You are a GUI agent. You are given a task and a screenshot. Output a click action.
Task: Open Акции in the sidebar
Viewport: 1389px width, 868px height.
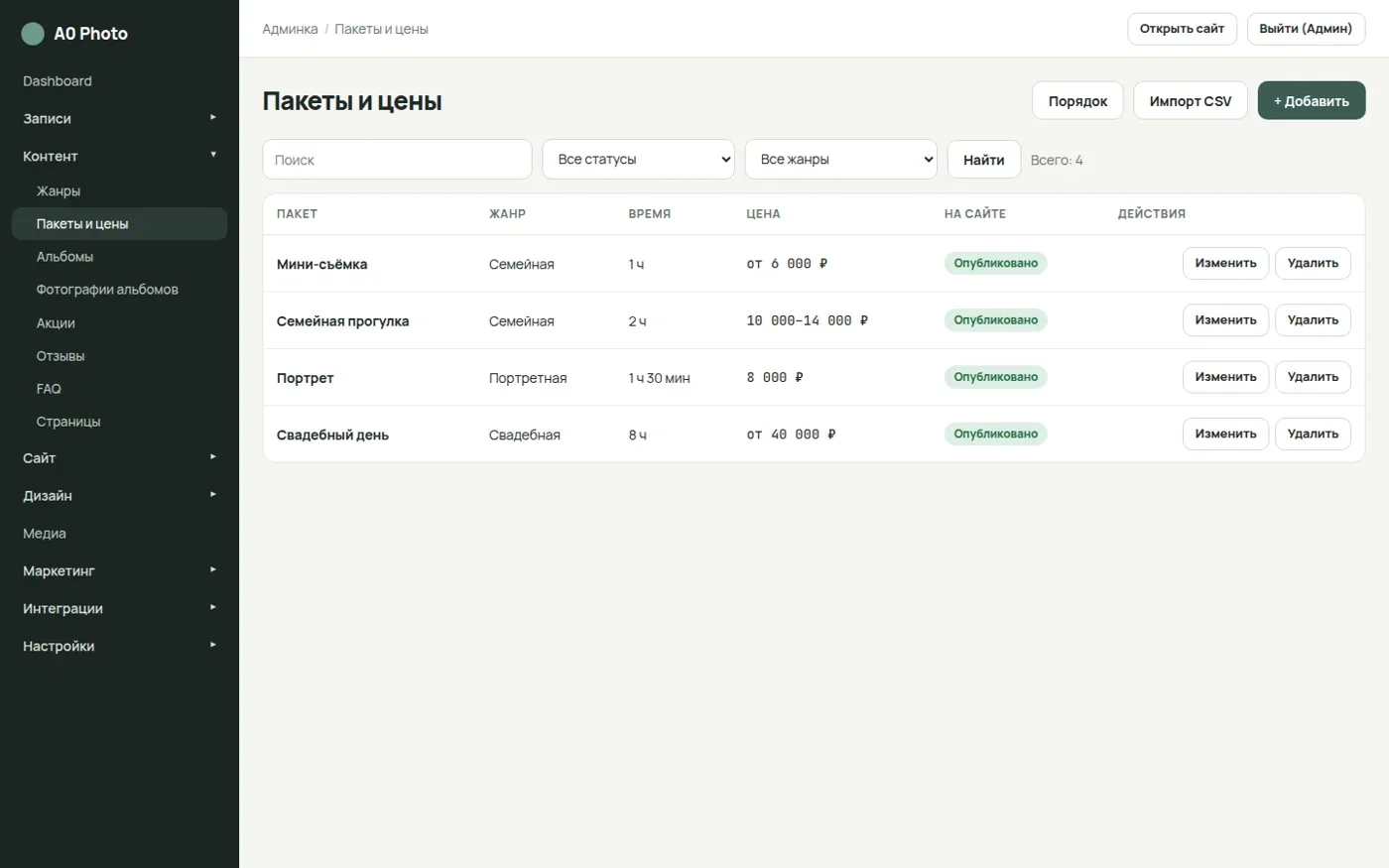(x=119, y=323)
